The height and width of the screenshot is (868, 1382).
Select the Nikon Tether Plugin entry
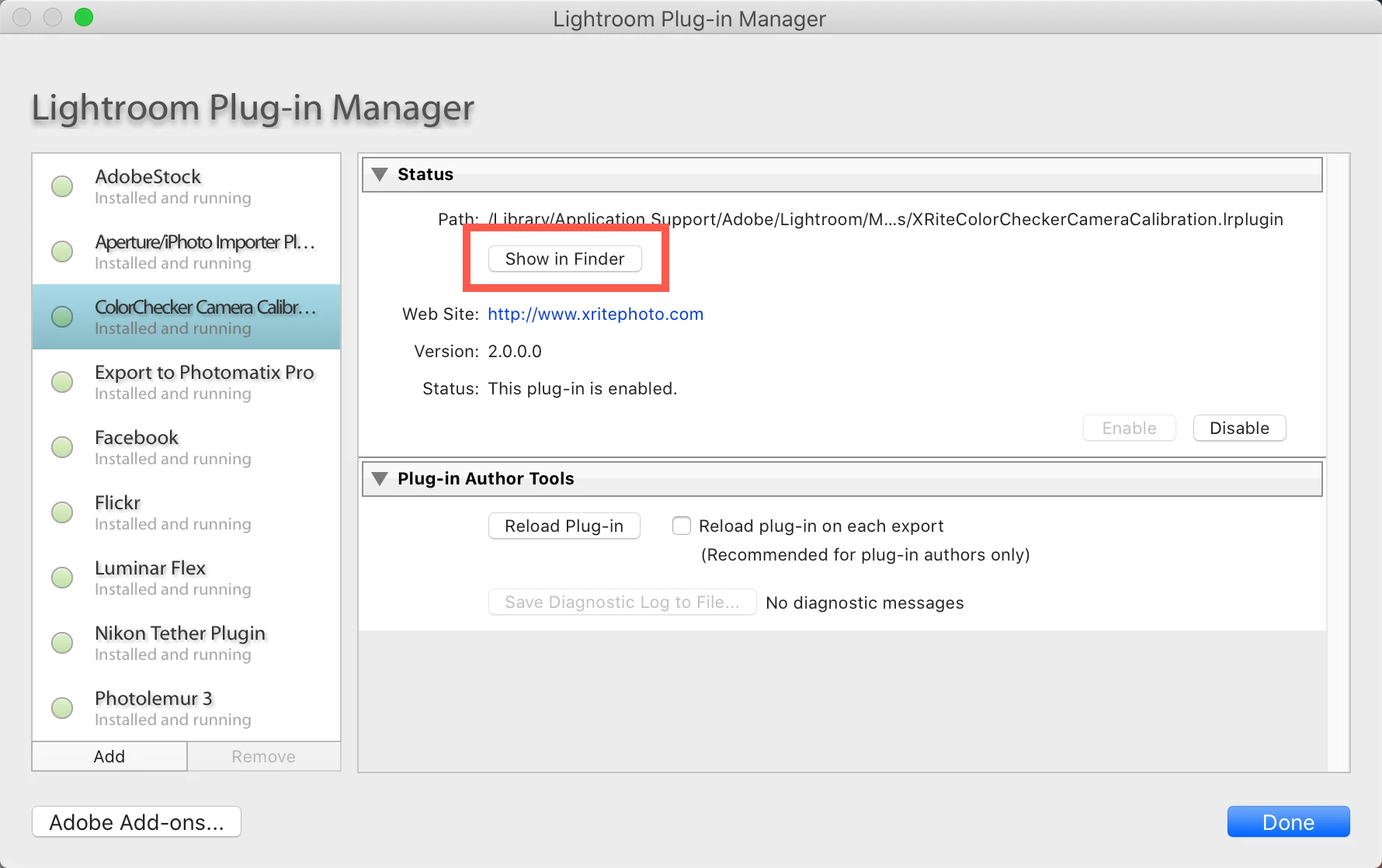coord(186,643)
